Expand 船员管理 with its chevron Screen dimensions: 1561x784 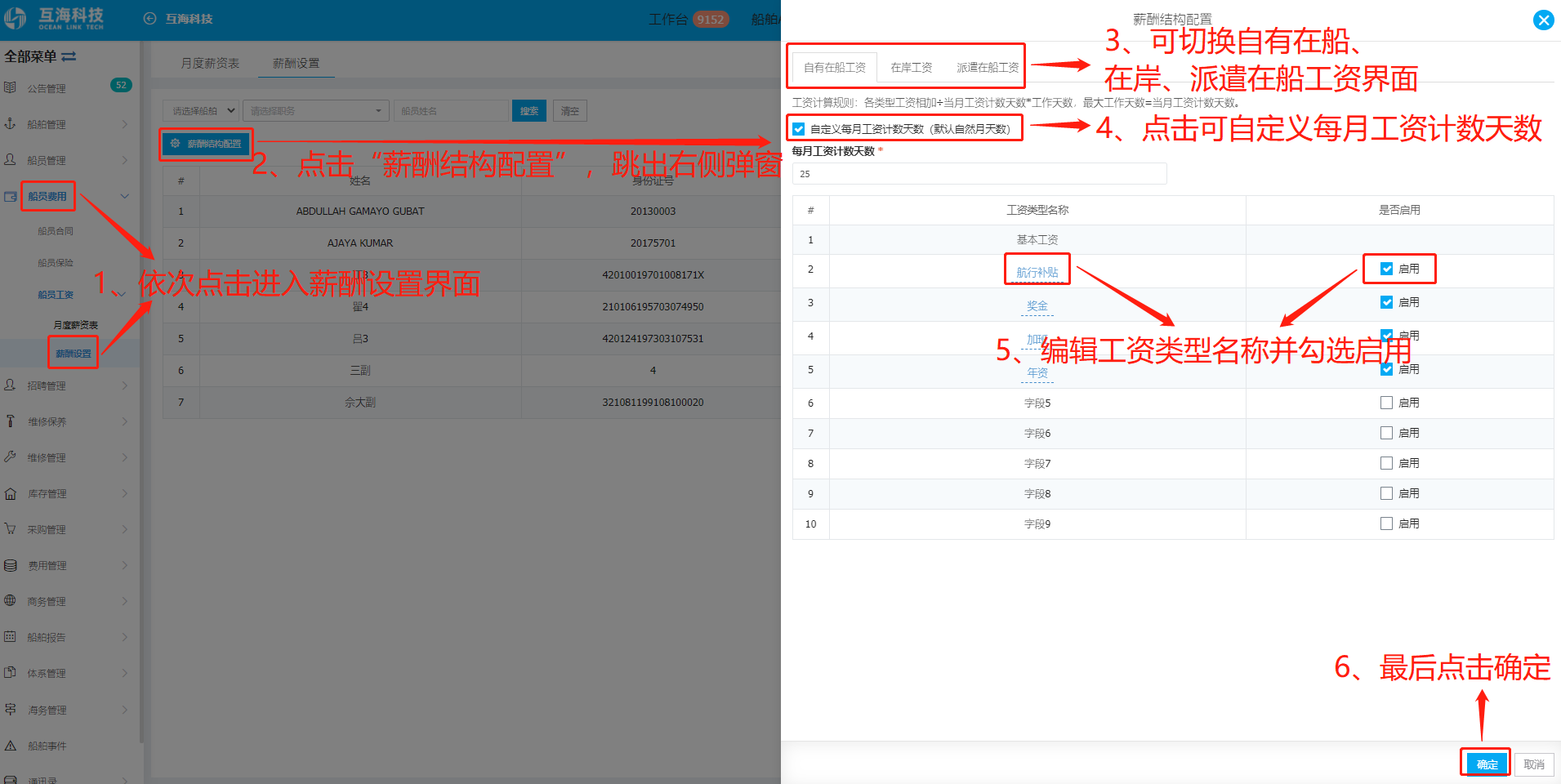point(125,160)
